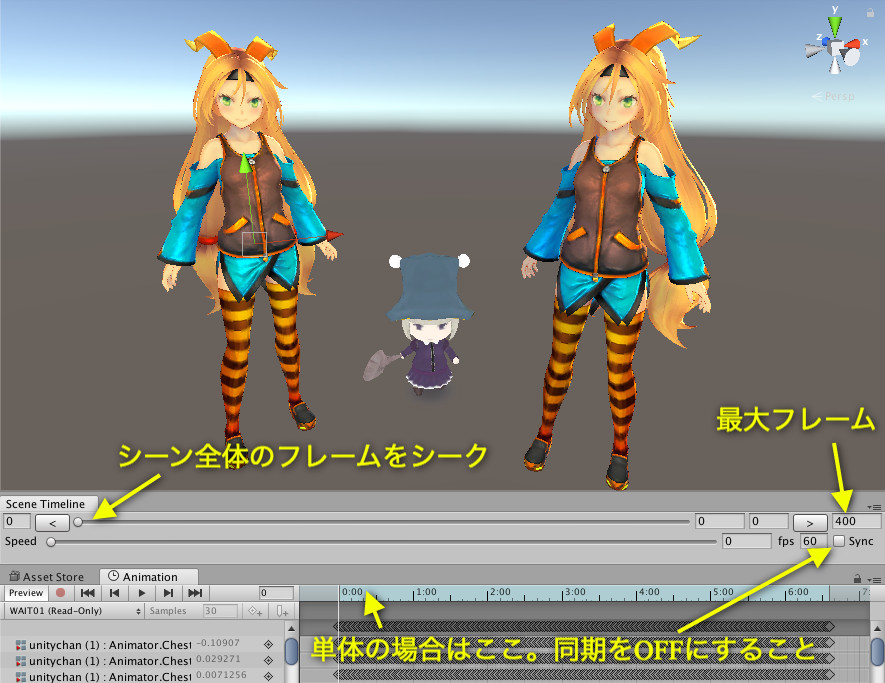
Task: Click the current frame field left of '<'
Action: (x=17, y=521)
